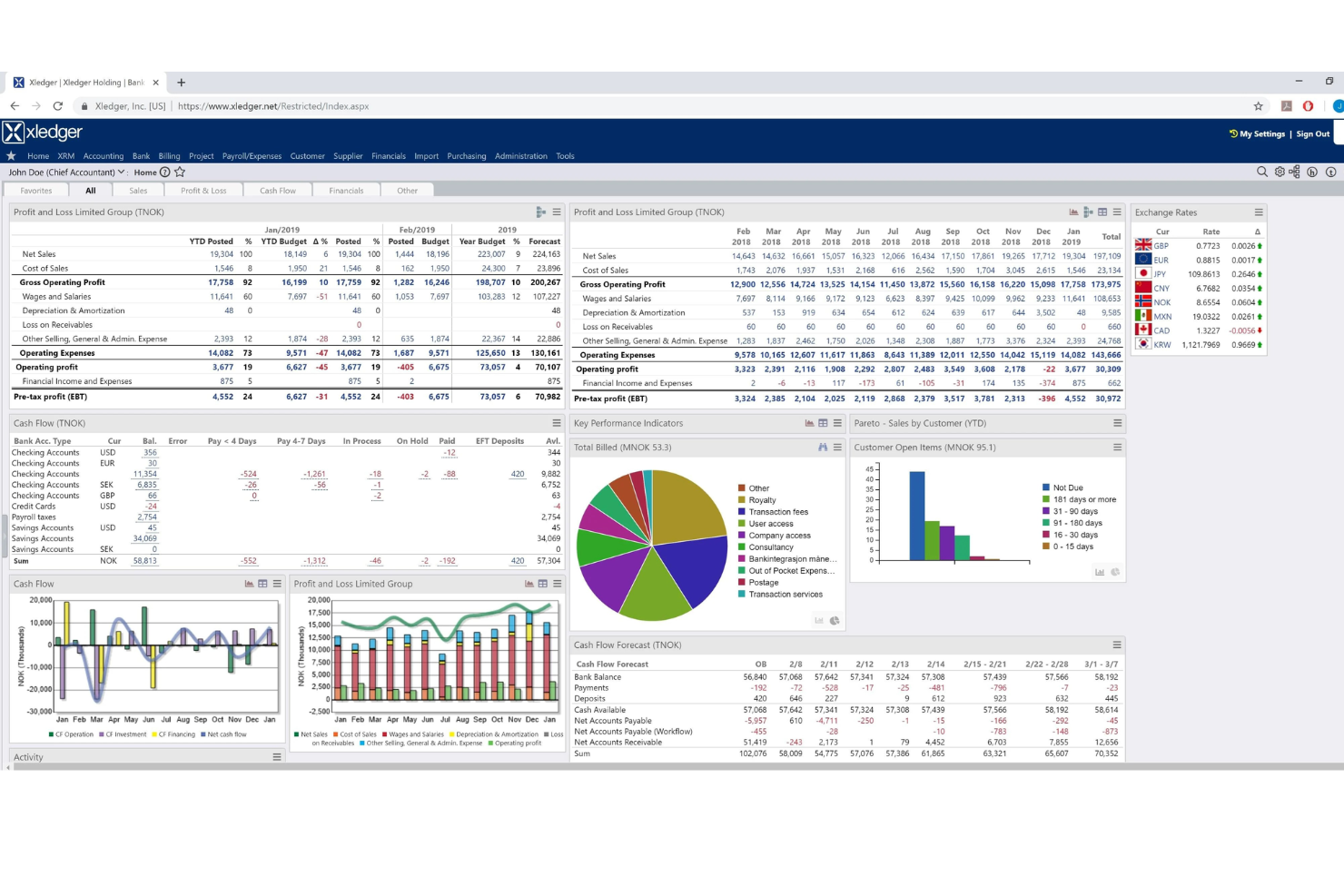The image size is (1344, 896).
Task: Open the Accounting menu
Action: (x=103, y=155)
